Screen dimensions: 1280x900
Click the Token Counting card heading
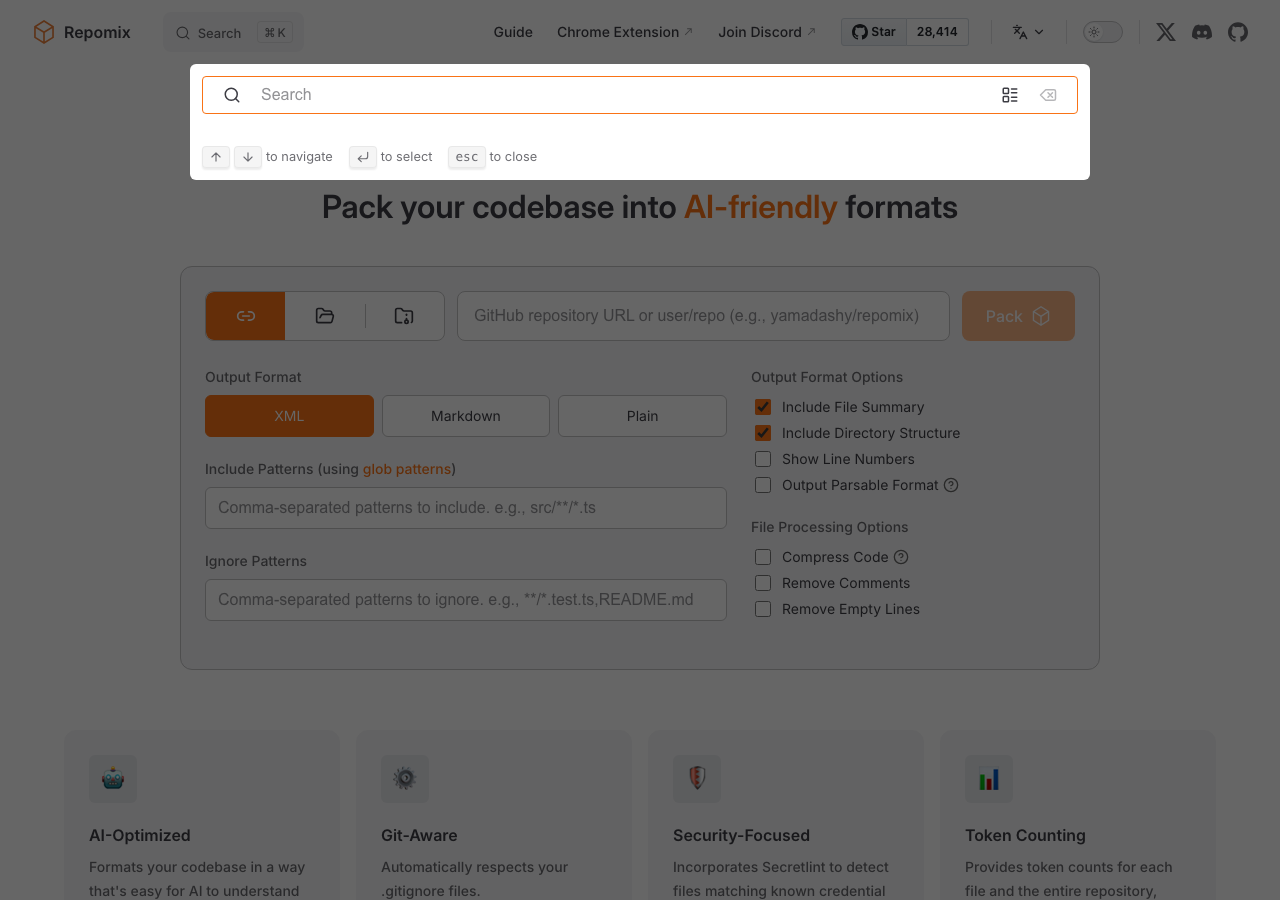point(1025,835)
